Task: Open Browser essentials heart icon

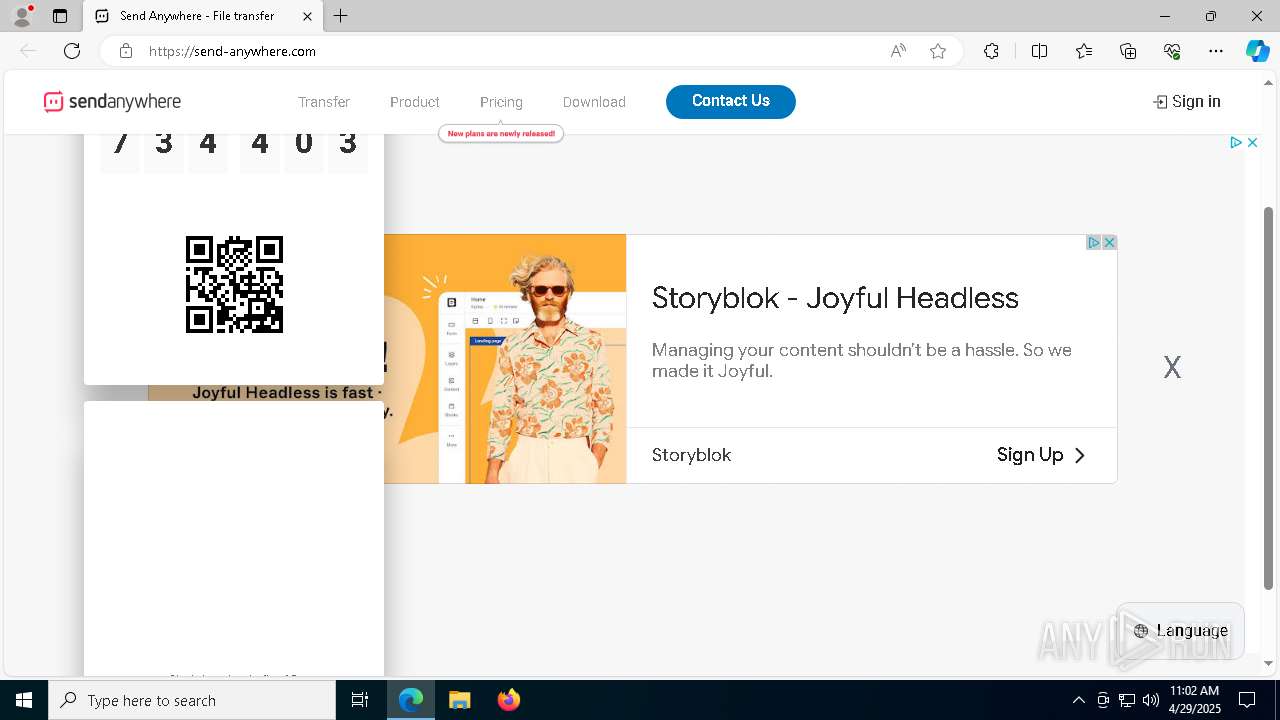Action: pos(1172,51)
